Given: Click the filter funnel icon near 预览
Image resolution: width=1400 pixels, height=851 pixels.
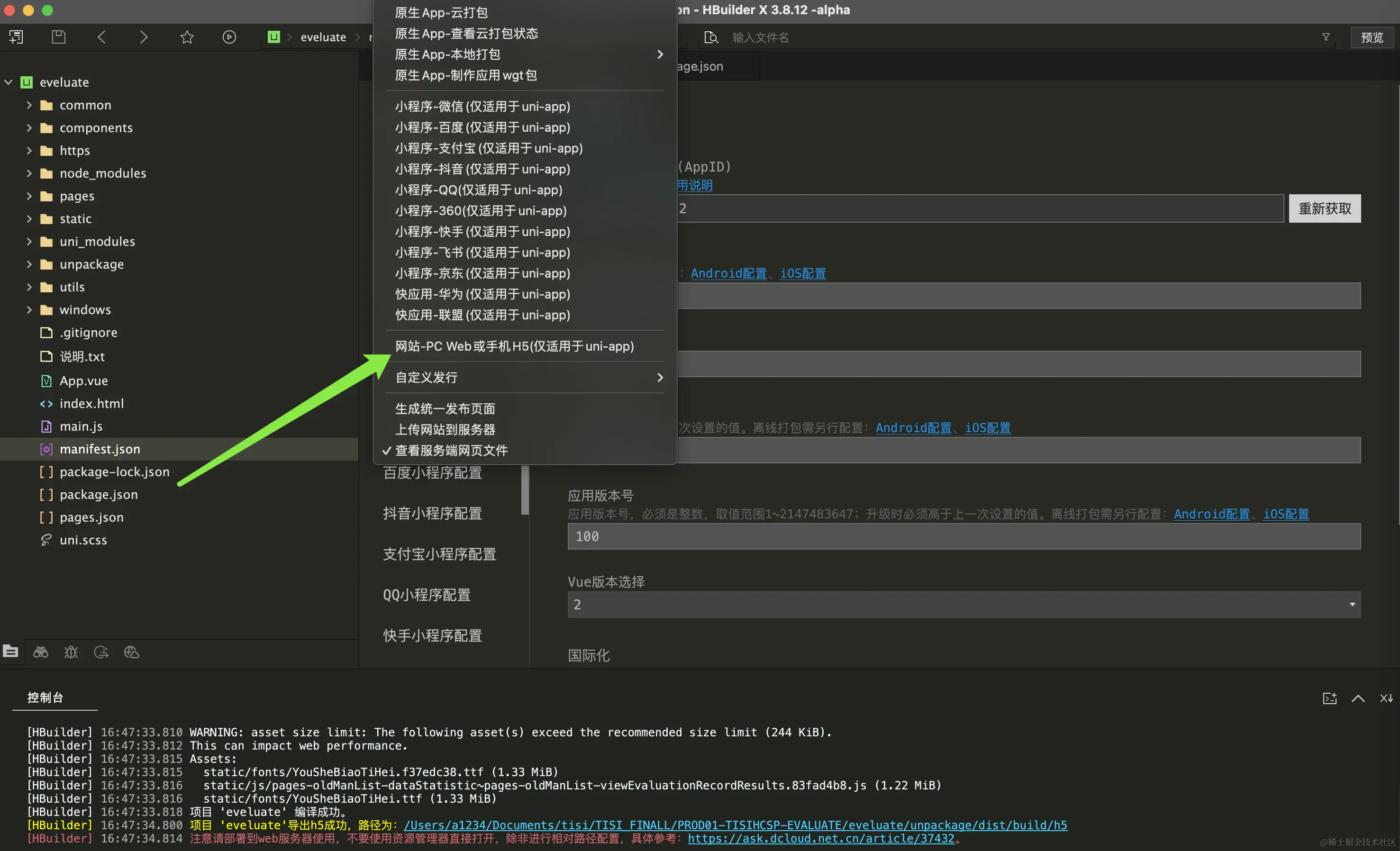Looking at the screenshot, I should pos(1326,37).
